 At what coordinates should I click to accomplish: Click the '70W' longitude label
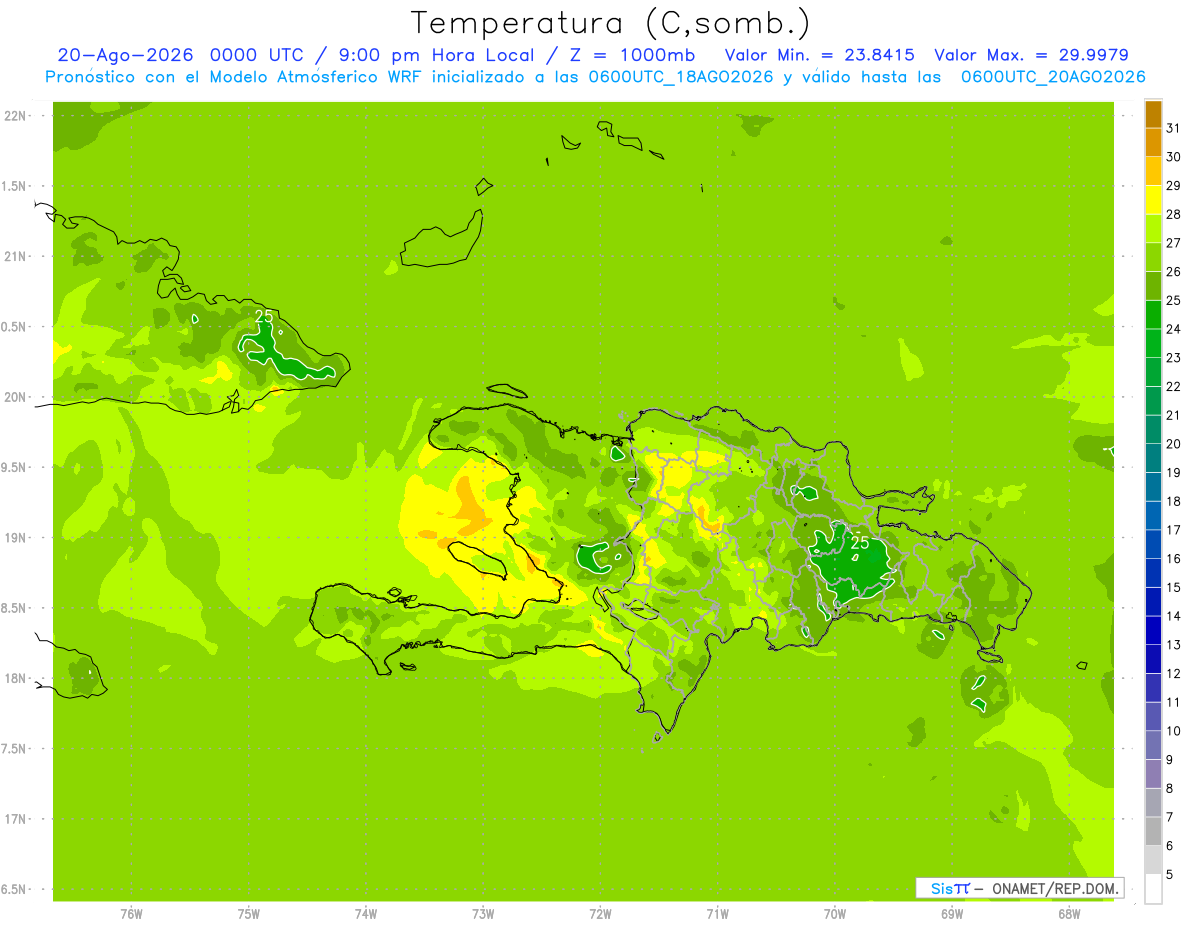click(835, 914)
